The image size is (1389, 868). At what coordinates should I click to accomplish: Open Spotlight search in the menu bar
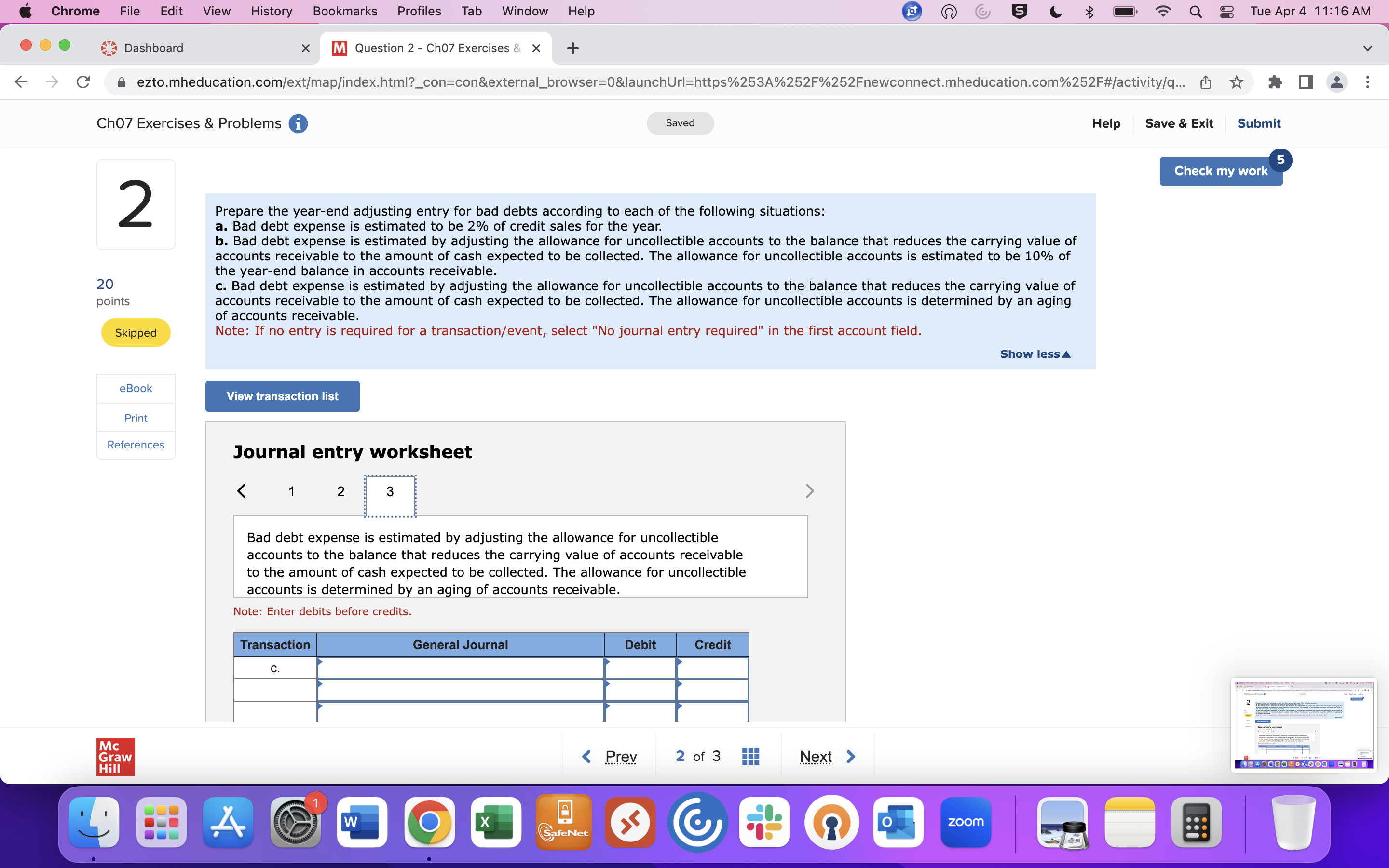pos(1196,11)
